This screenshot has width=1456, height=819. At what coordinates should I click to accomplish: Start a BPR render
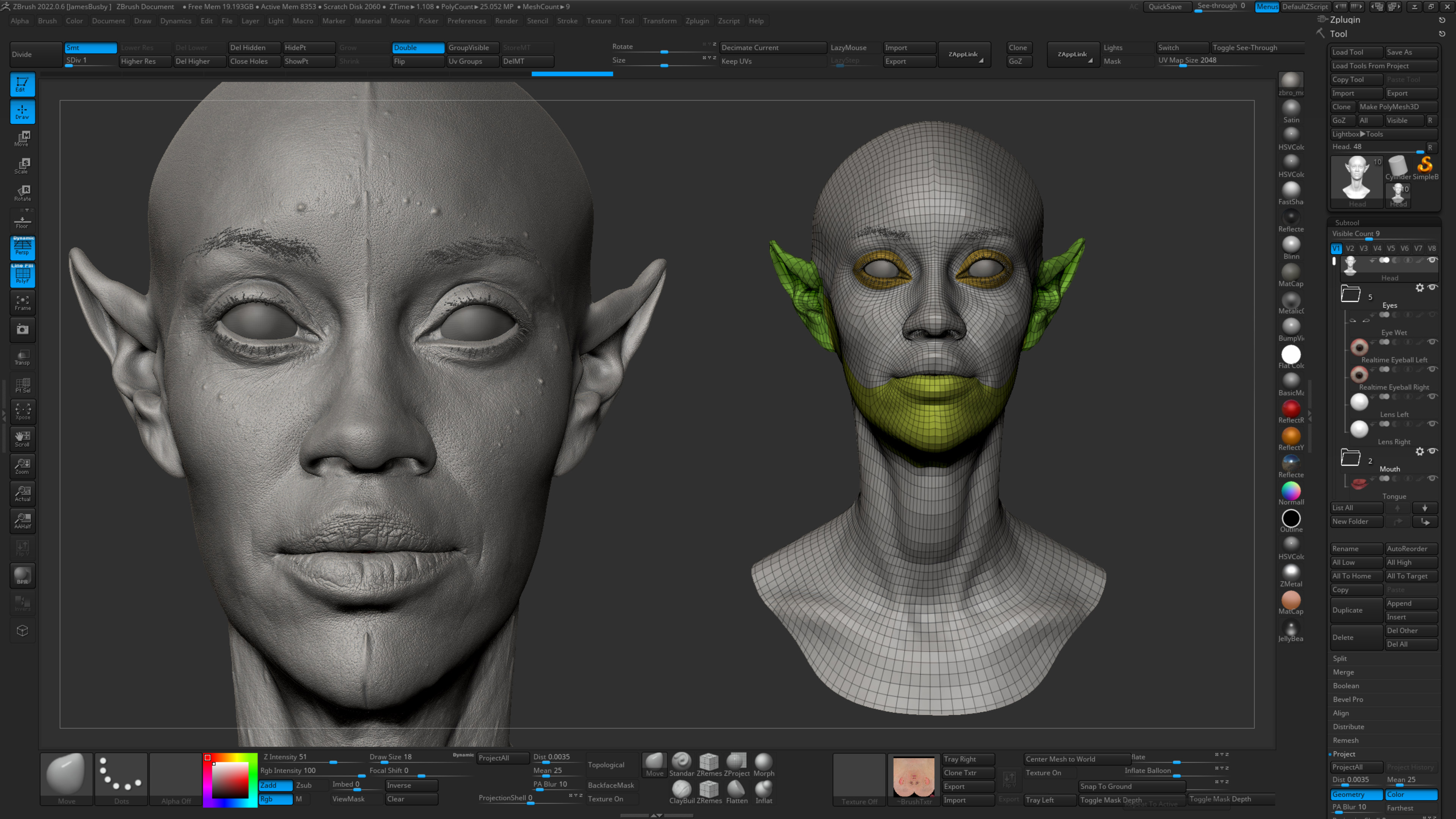click(23, 576)
